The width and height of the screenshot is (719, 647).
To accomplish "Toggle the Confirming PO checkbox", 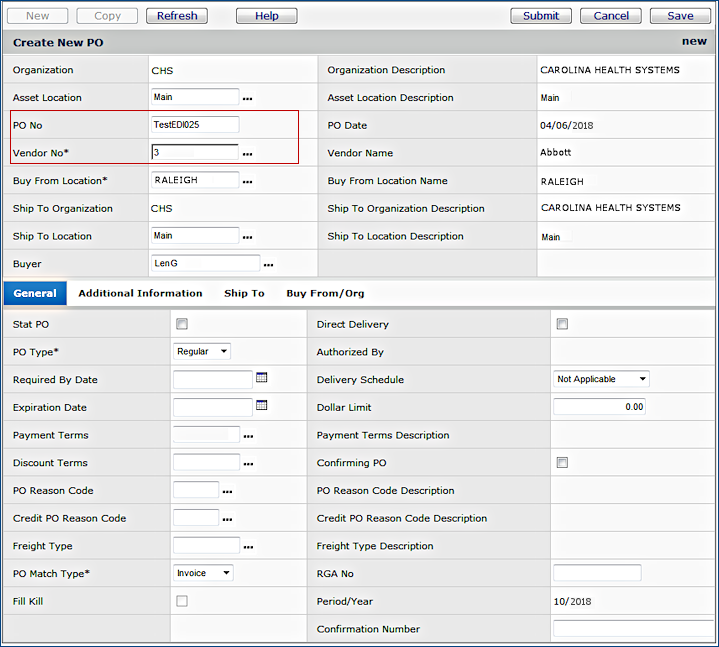I will 562,463.
